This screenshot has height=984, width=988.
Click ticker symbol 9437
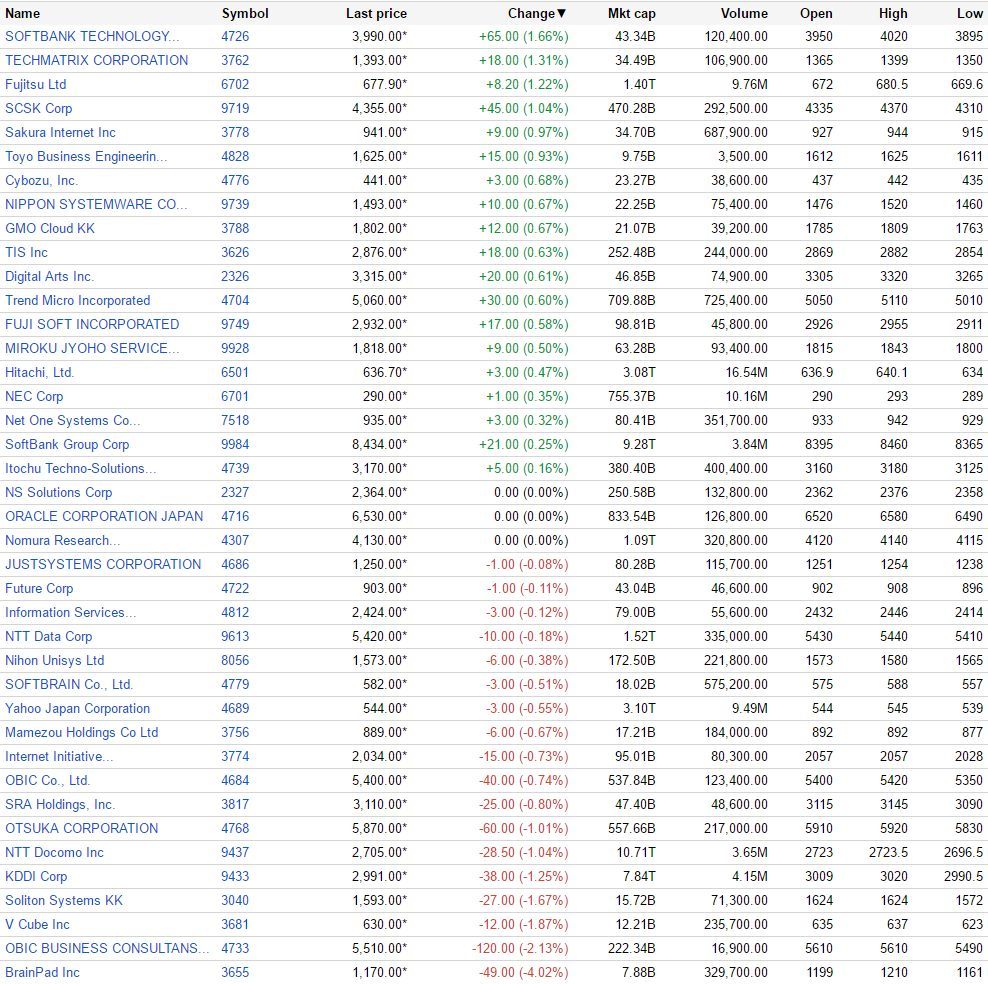235,852
